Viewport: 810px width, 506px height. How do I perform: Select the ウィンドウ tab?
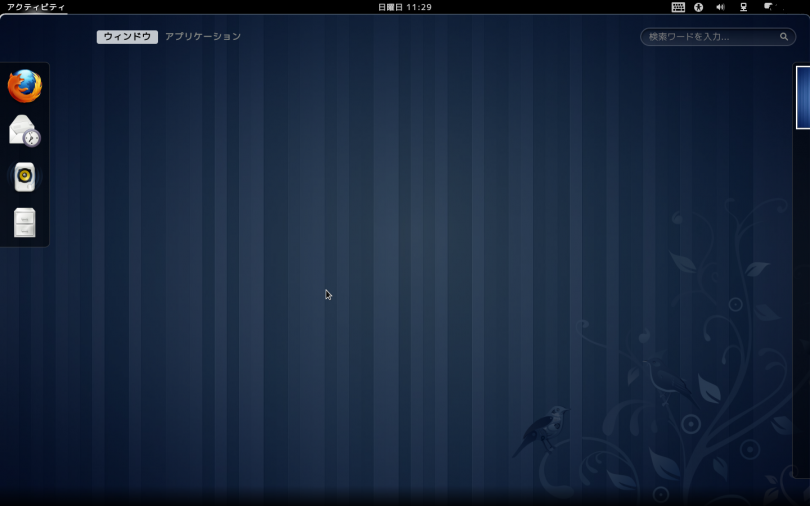point(127,37)
